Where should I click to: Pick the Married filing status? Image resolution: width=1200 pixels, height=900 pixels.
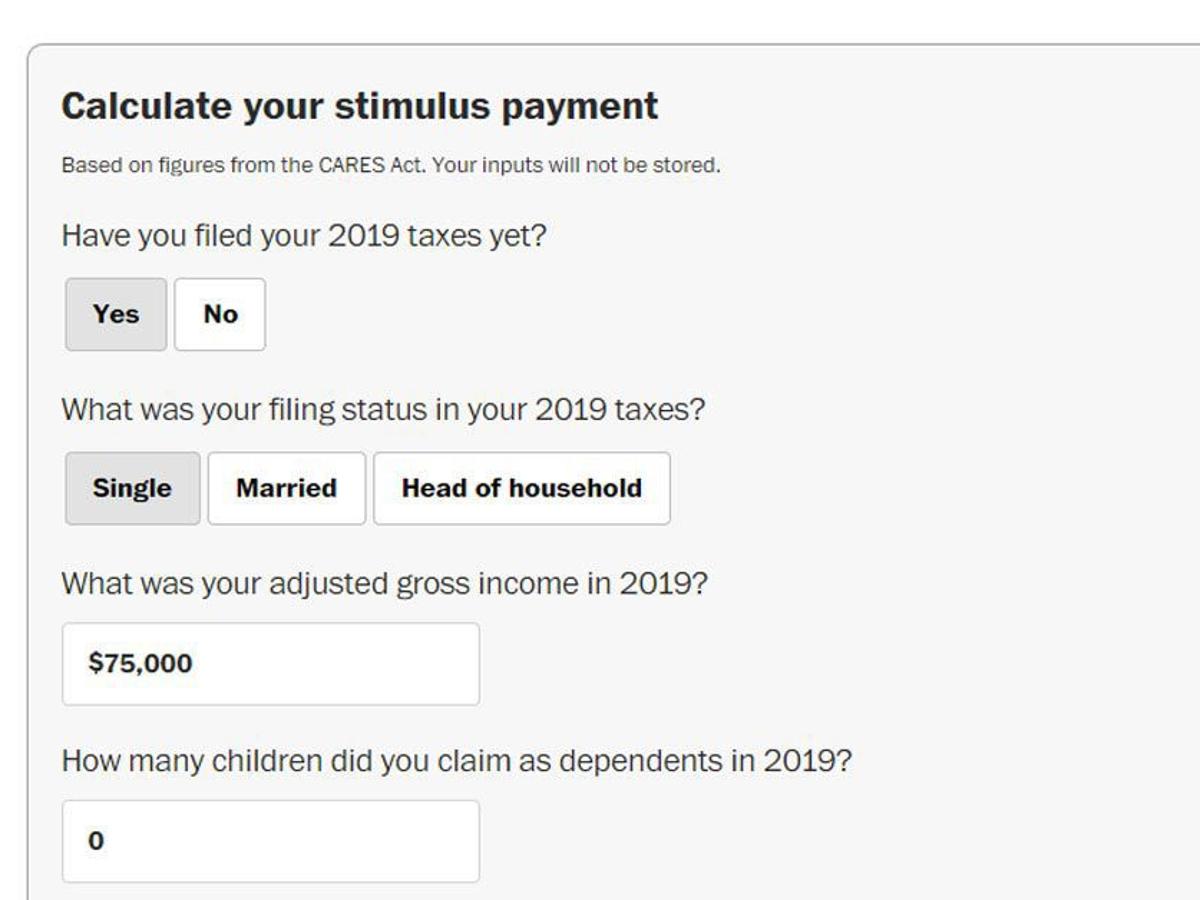pos(286,488)
